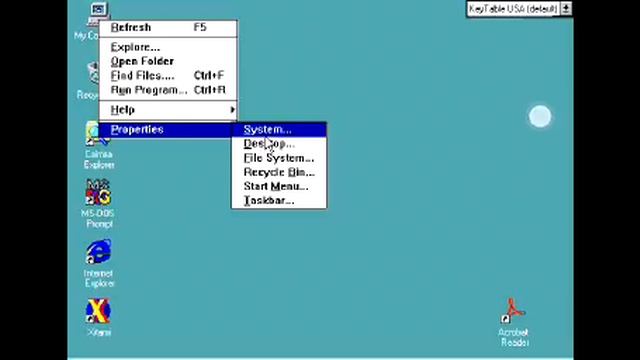Screen dimensions: 640x360
Task: Select Find Files... menu entry
Action: (168, 76)
